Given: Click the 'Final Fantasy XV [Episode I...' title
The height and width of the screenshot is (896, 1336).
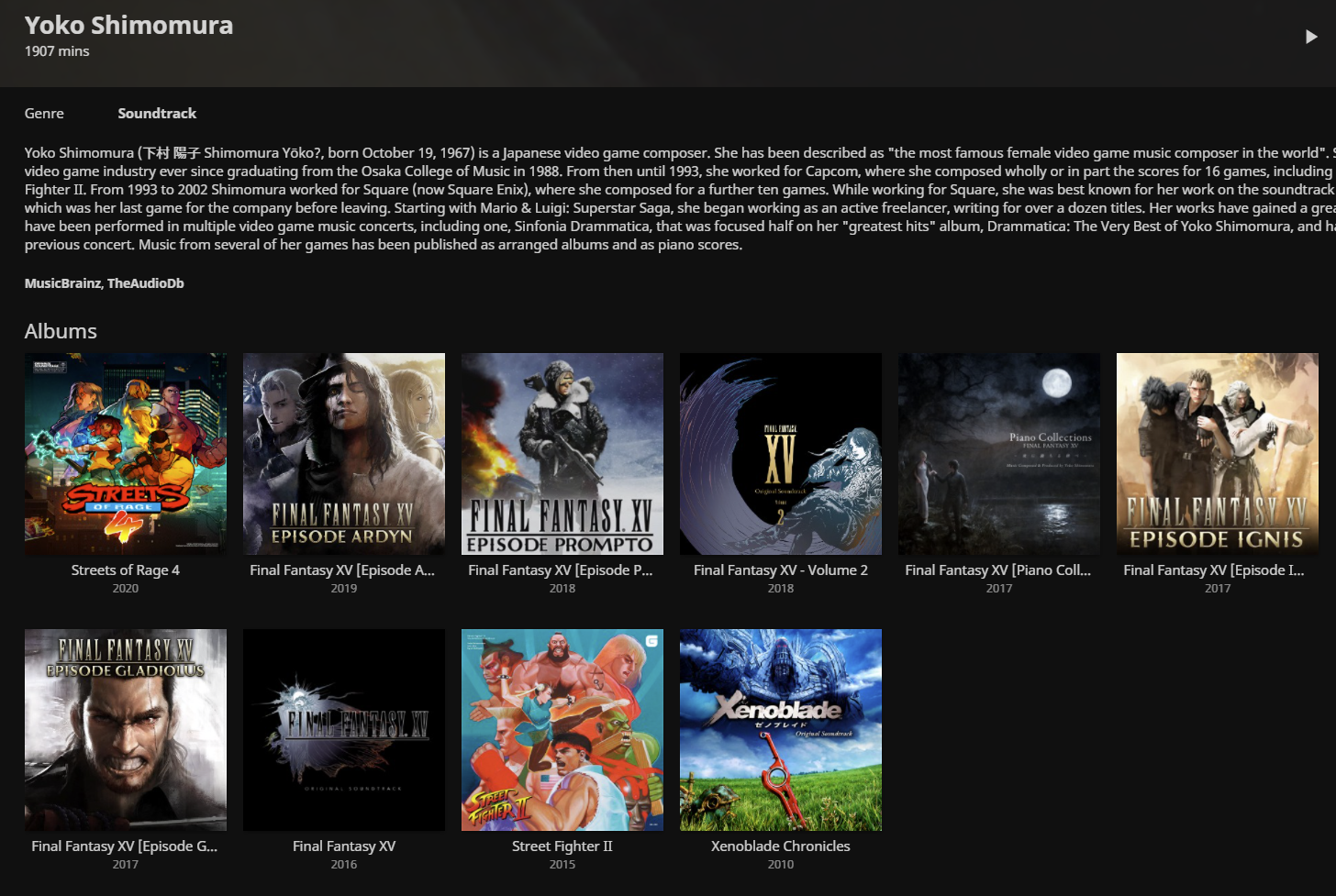Looking at the screenshot, I should click(x=1214, y=570).
